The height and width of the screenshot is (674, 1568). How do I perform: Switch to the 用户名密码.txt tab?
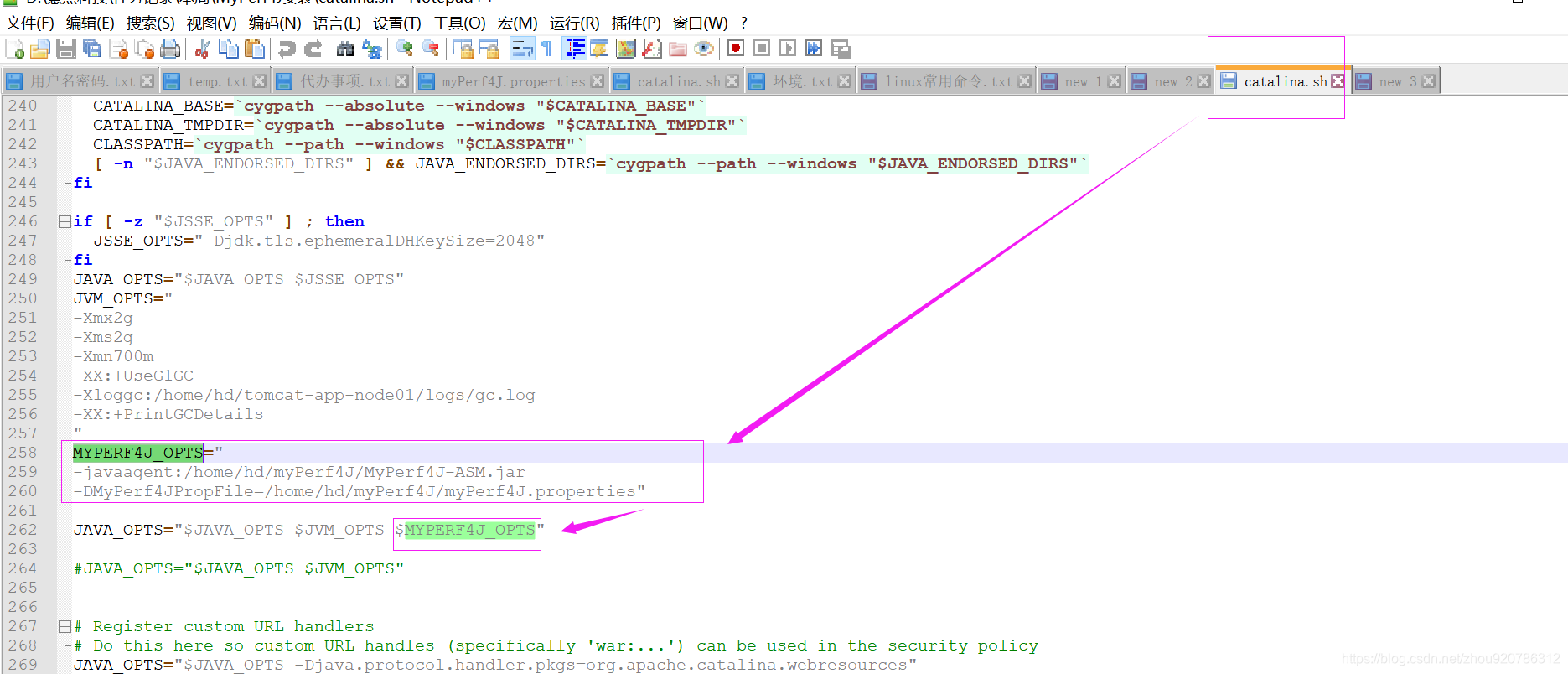click(x=82, y=81)
